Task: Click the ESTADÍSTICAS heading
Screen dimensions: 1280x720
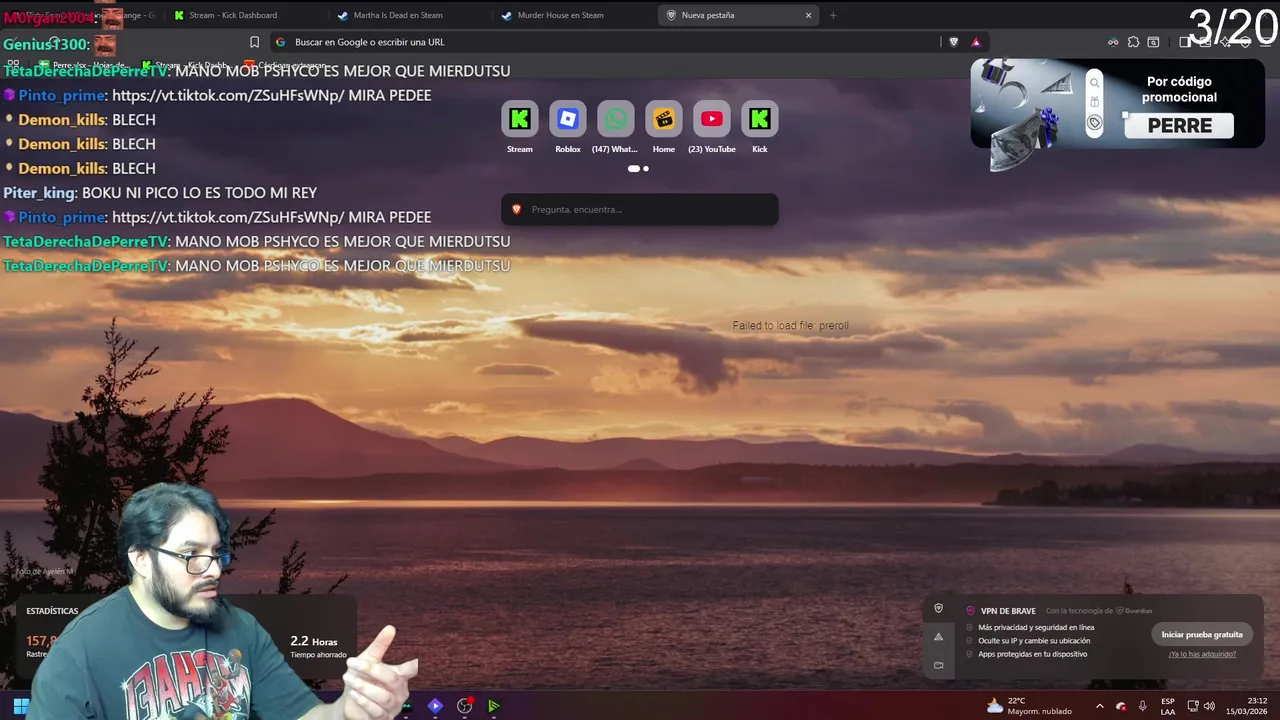Action: pos(52,611)
